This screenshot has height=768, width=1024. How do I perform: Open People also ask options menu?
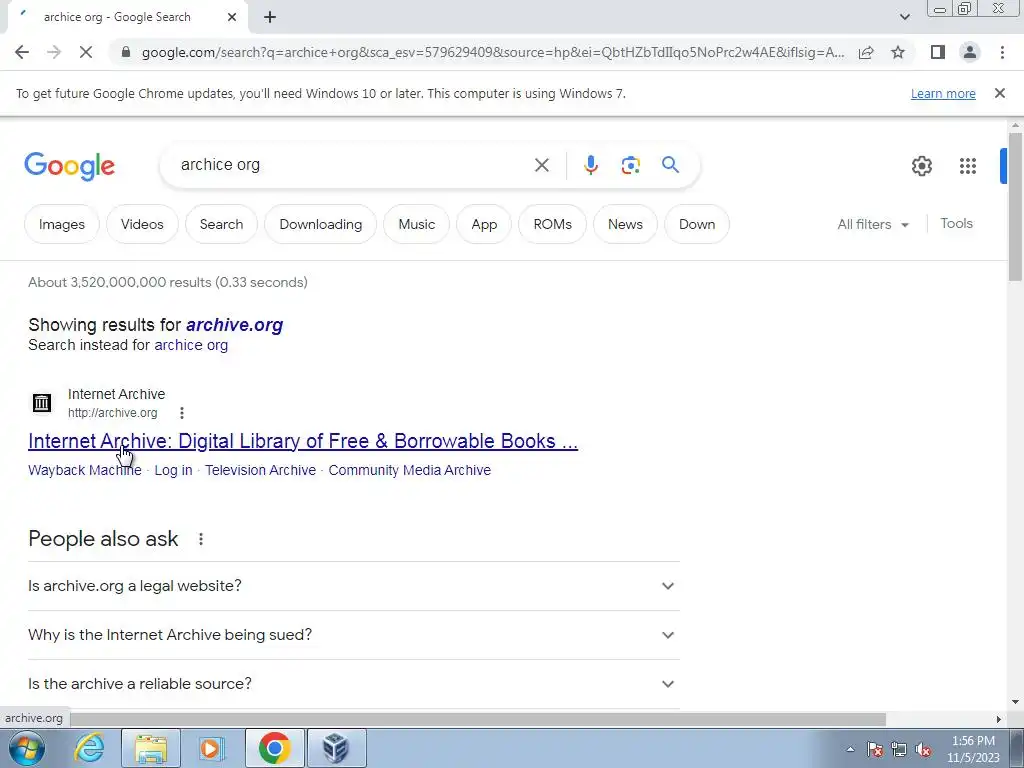click(201, 539)
